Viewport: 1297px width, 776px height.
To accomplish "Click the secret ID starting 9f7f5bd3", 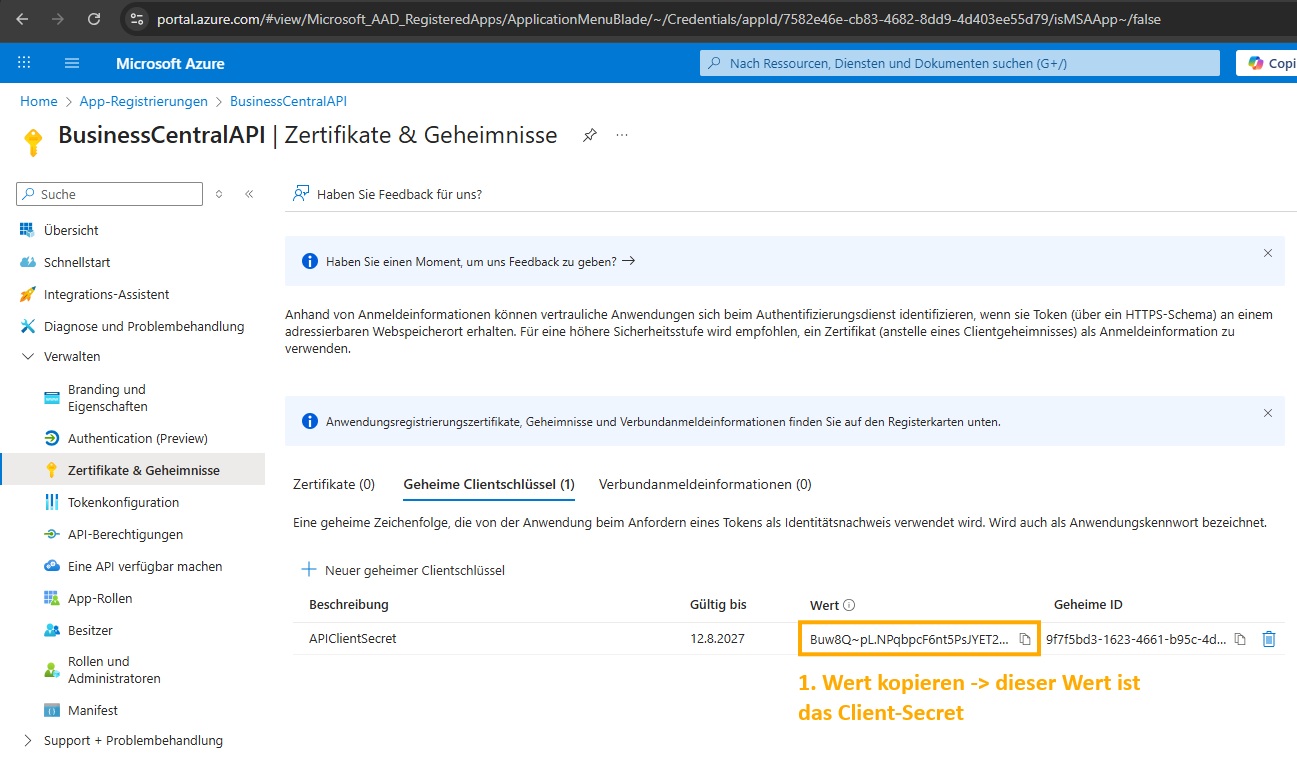I will 1136,639.
